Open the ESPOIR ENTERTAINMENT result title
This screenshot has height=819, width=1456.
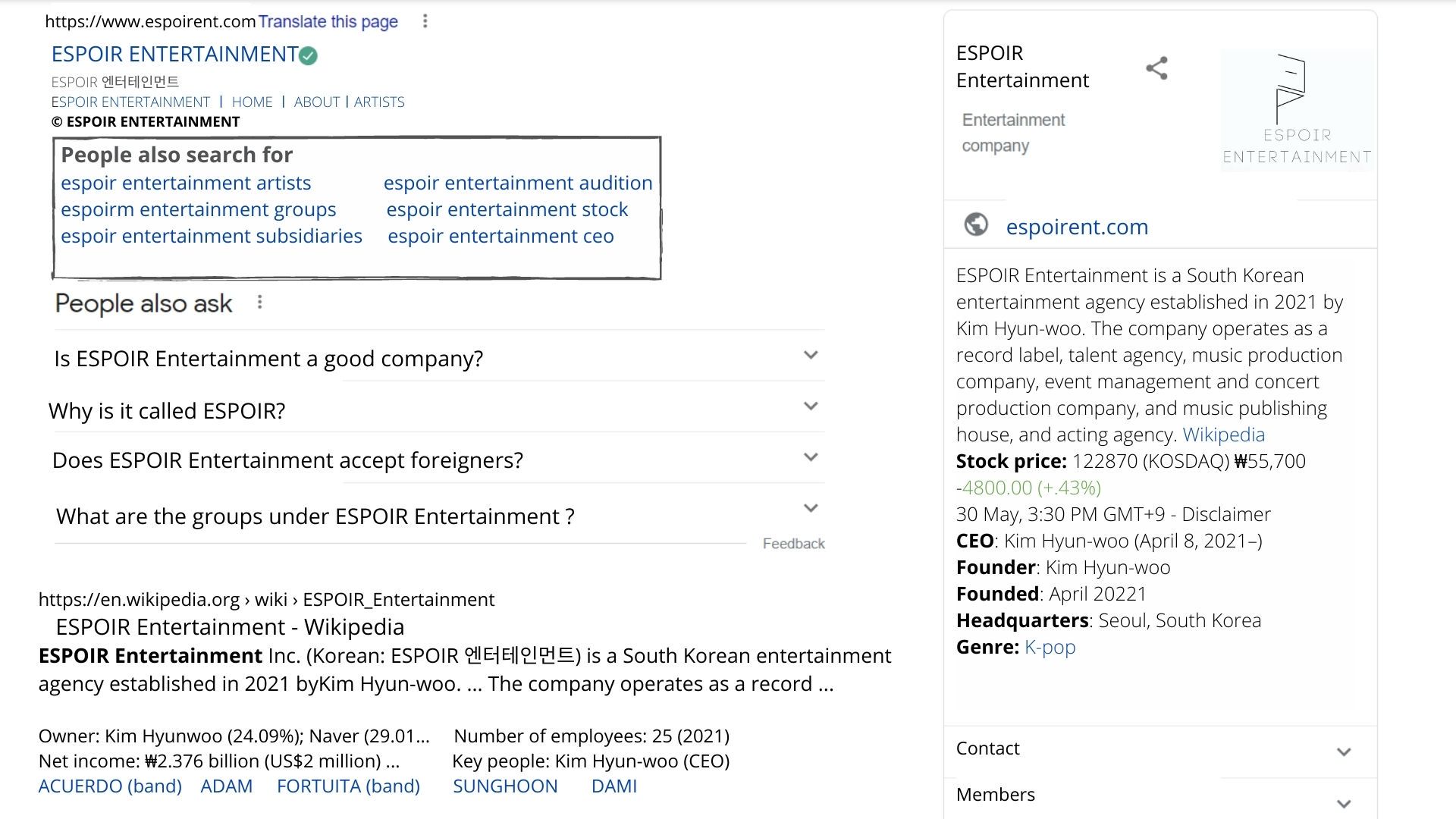tap(174, 55)
